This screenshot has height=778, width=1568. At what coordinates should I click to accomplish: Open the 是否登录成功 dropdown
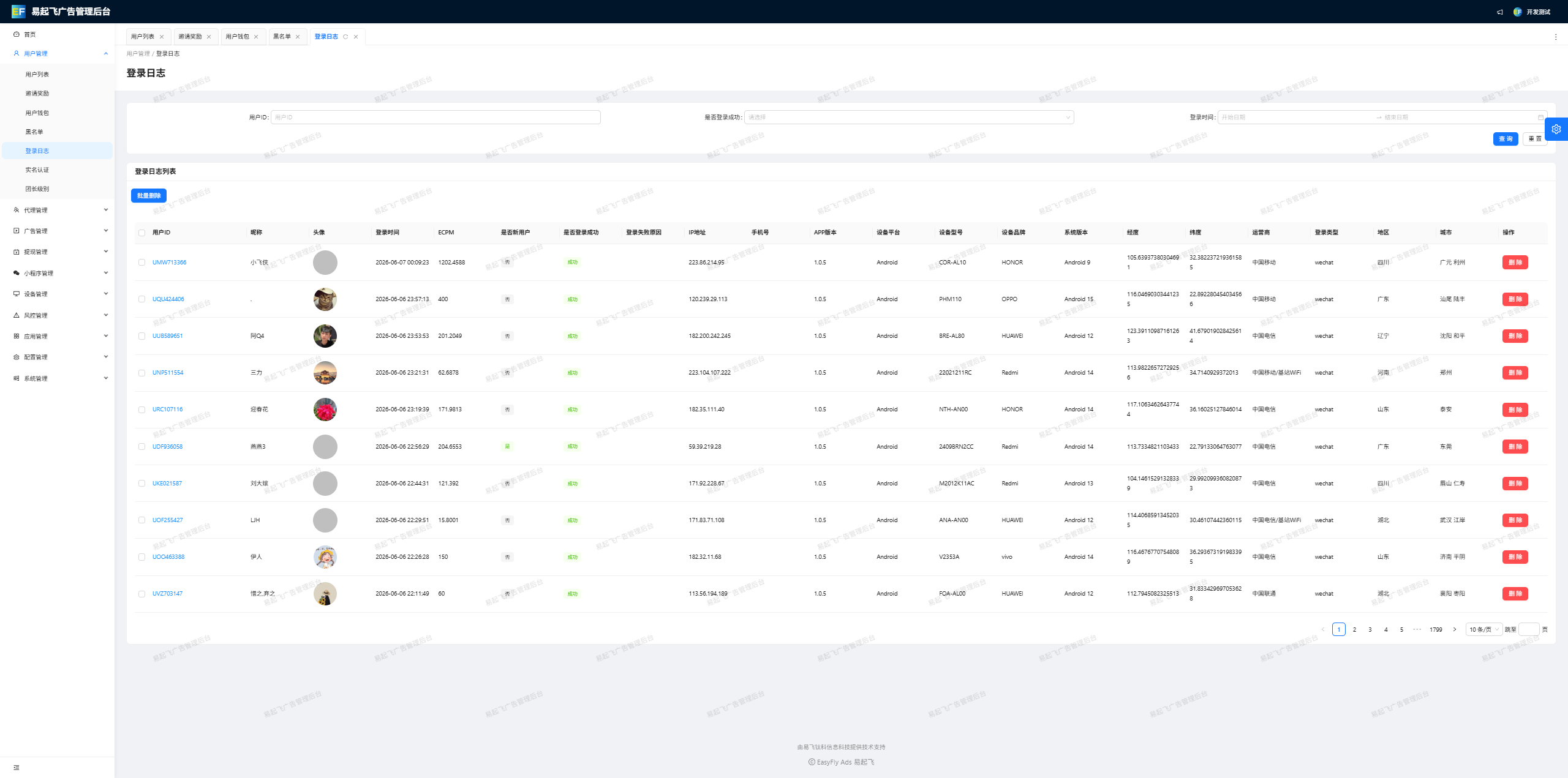coord(909,117)
